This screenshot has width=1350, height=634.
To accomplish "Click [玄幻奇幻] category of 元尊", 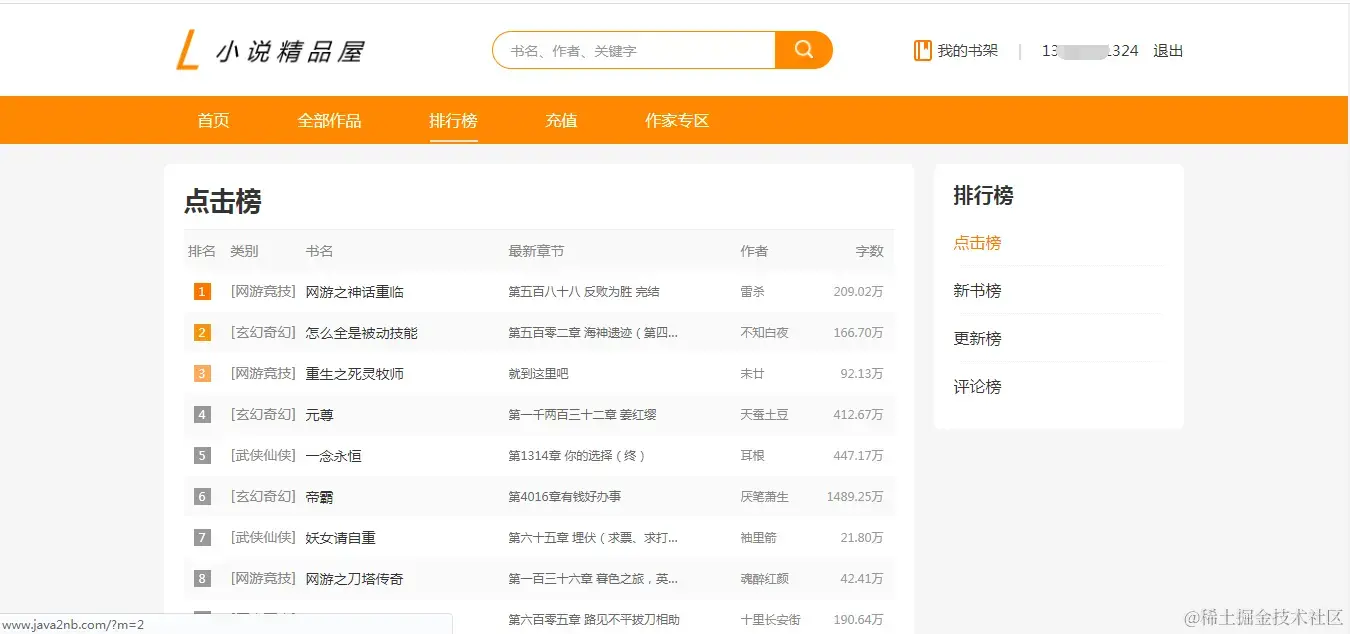I will coord(263,414).
